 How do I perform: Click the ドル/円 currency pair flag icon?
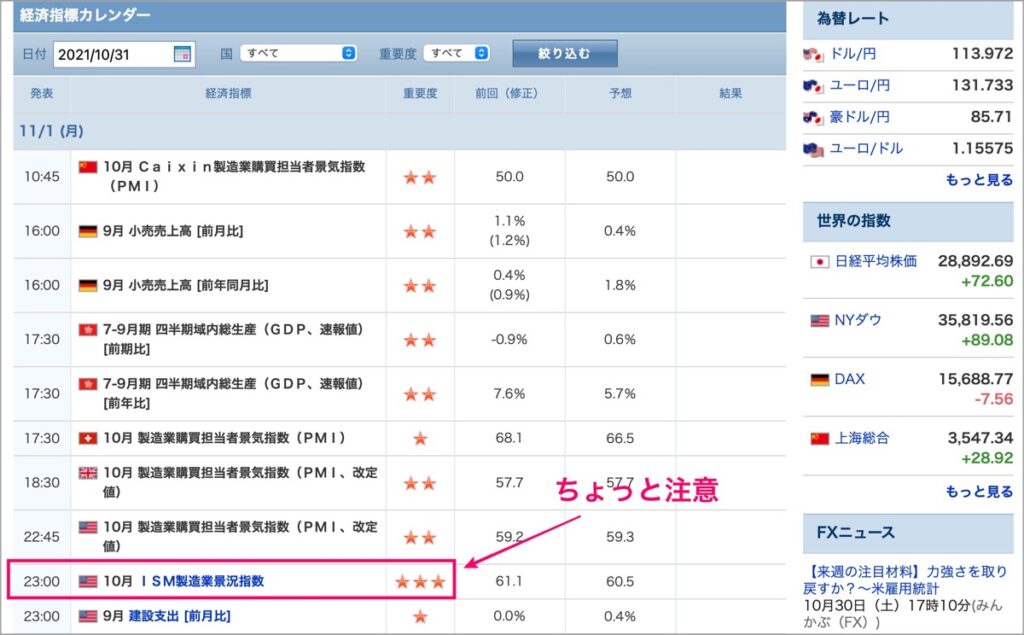coord(813,54)
